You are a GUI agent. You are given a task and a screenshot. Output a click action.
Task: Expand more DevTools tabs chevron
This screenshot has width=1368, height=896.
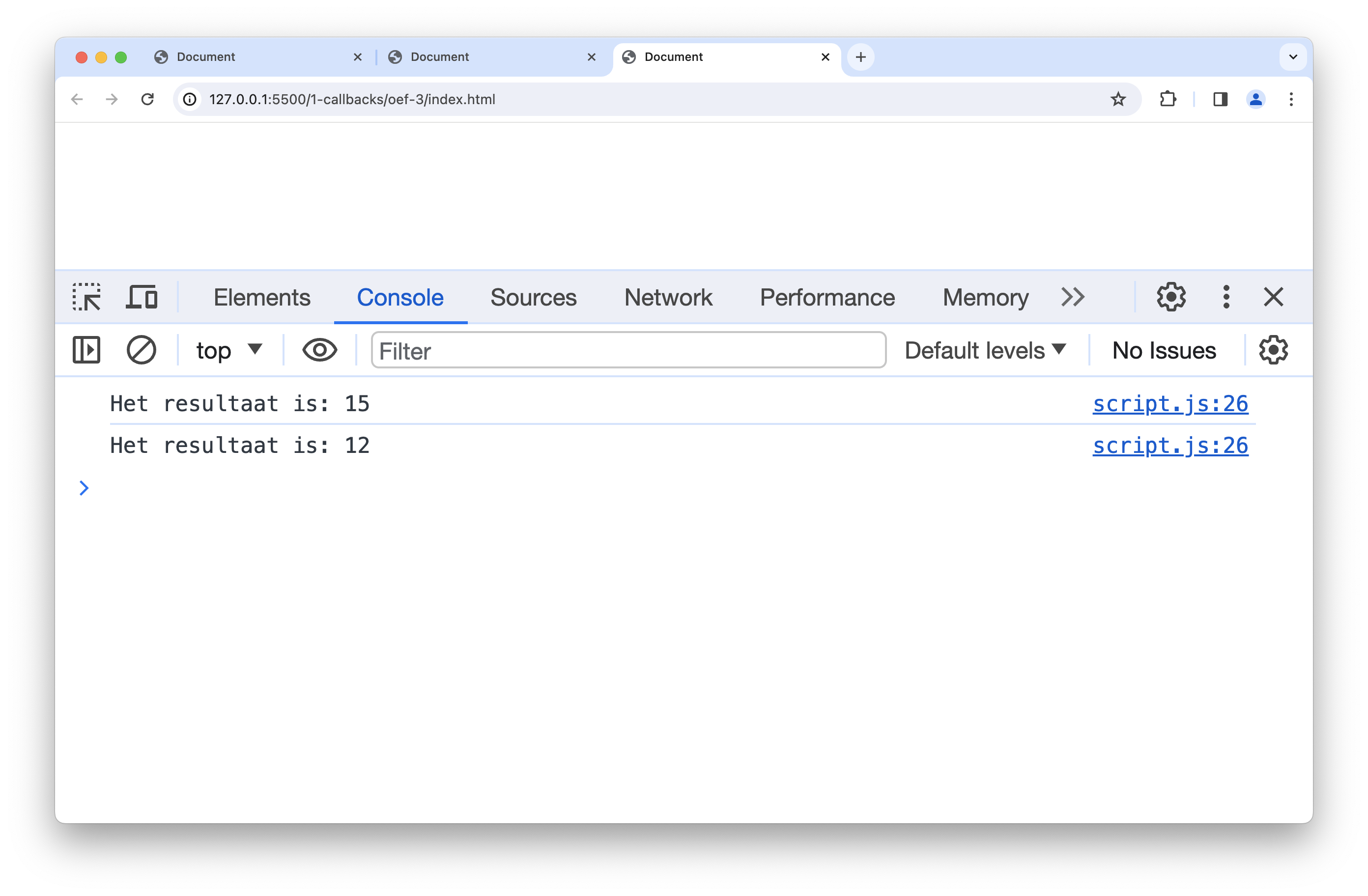[x=1073, y=297]
